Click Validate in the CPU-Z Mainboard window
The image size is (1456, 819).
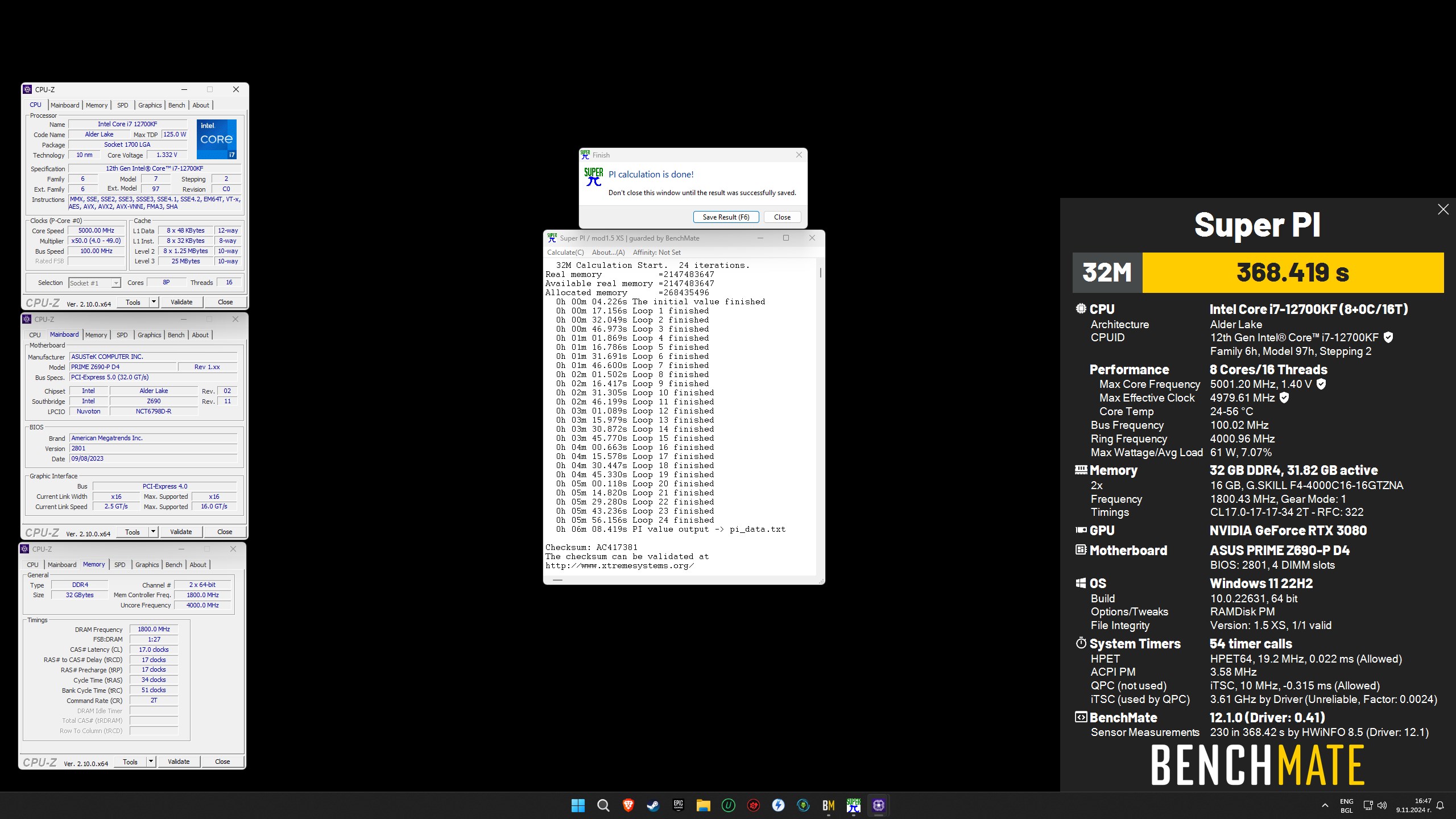[x=181, y=532]
